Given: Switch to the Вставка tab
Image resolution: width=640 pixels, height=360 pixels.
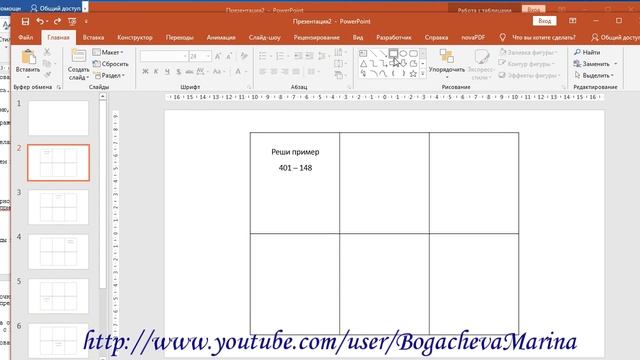Looking at the screenshot, I should pos(93,38).
